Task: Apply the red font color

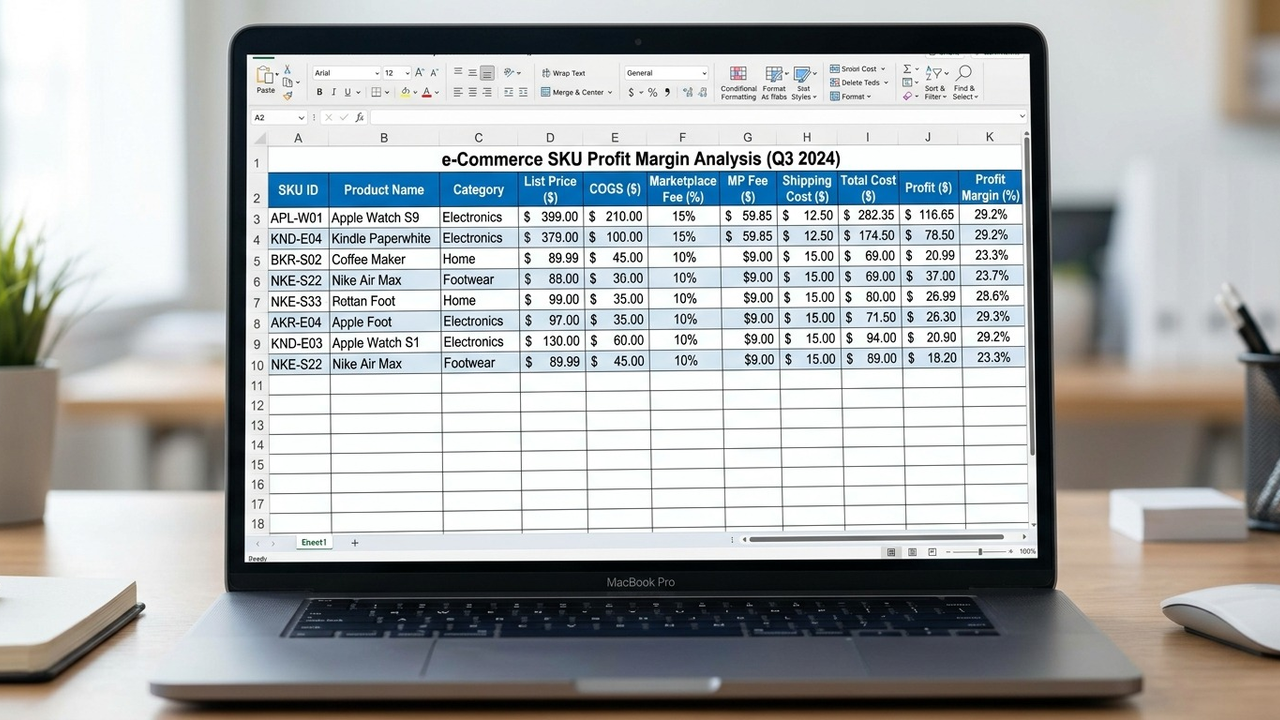Action: [x=427, y=92]
